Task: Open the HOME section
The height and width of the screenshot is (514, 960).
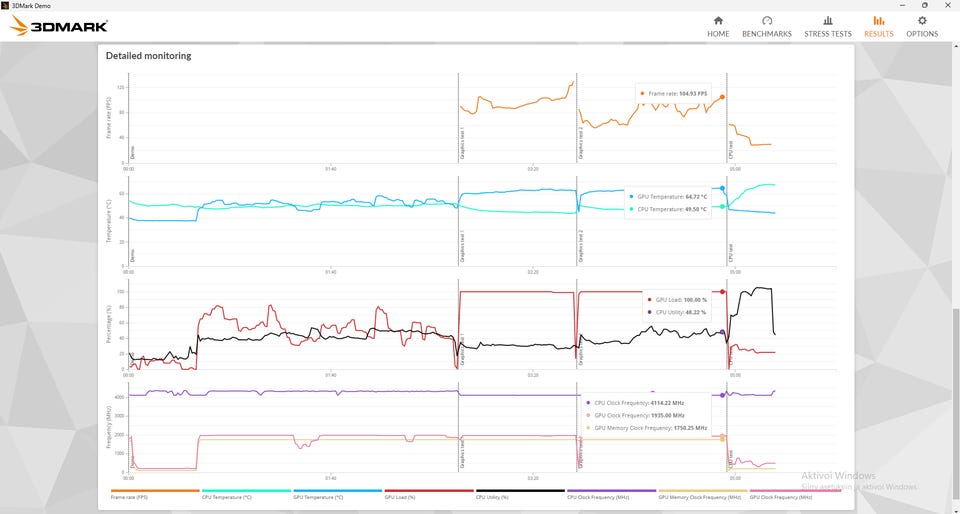Action: coord(718,27)
